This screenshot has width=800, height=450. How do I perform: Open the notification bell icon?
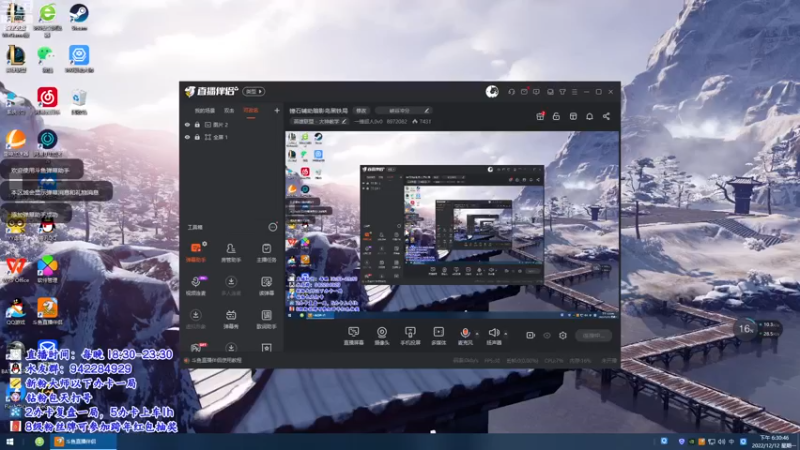point(589,116)
